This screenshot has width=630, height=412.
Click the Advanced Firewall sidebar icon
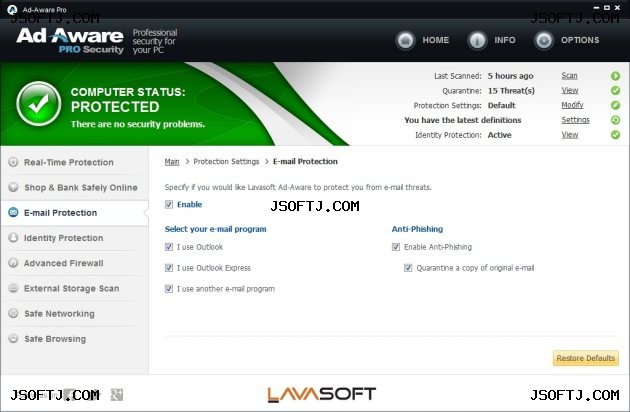pyautogui.click(x=13, y=263)
